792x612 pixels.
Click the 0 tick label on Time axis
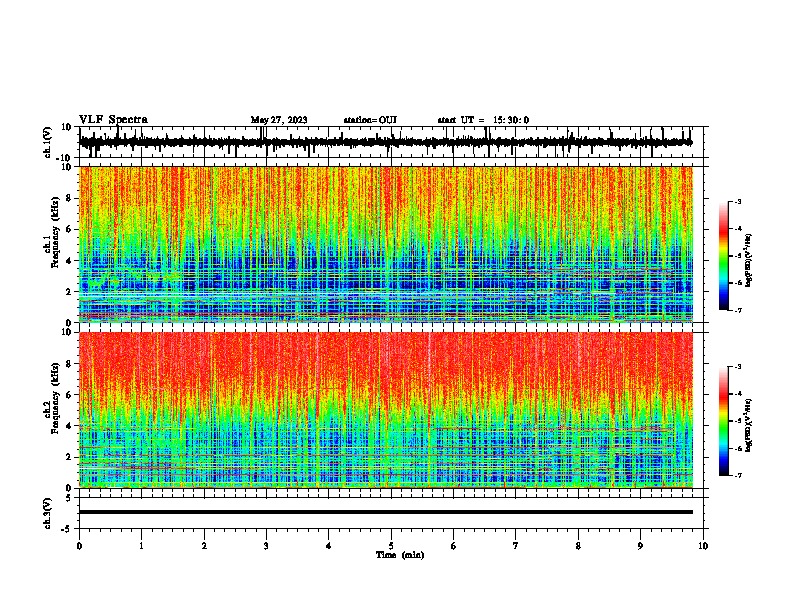click(x=79, y=546)
